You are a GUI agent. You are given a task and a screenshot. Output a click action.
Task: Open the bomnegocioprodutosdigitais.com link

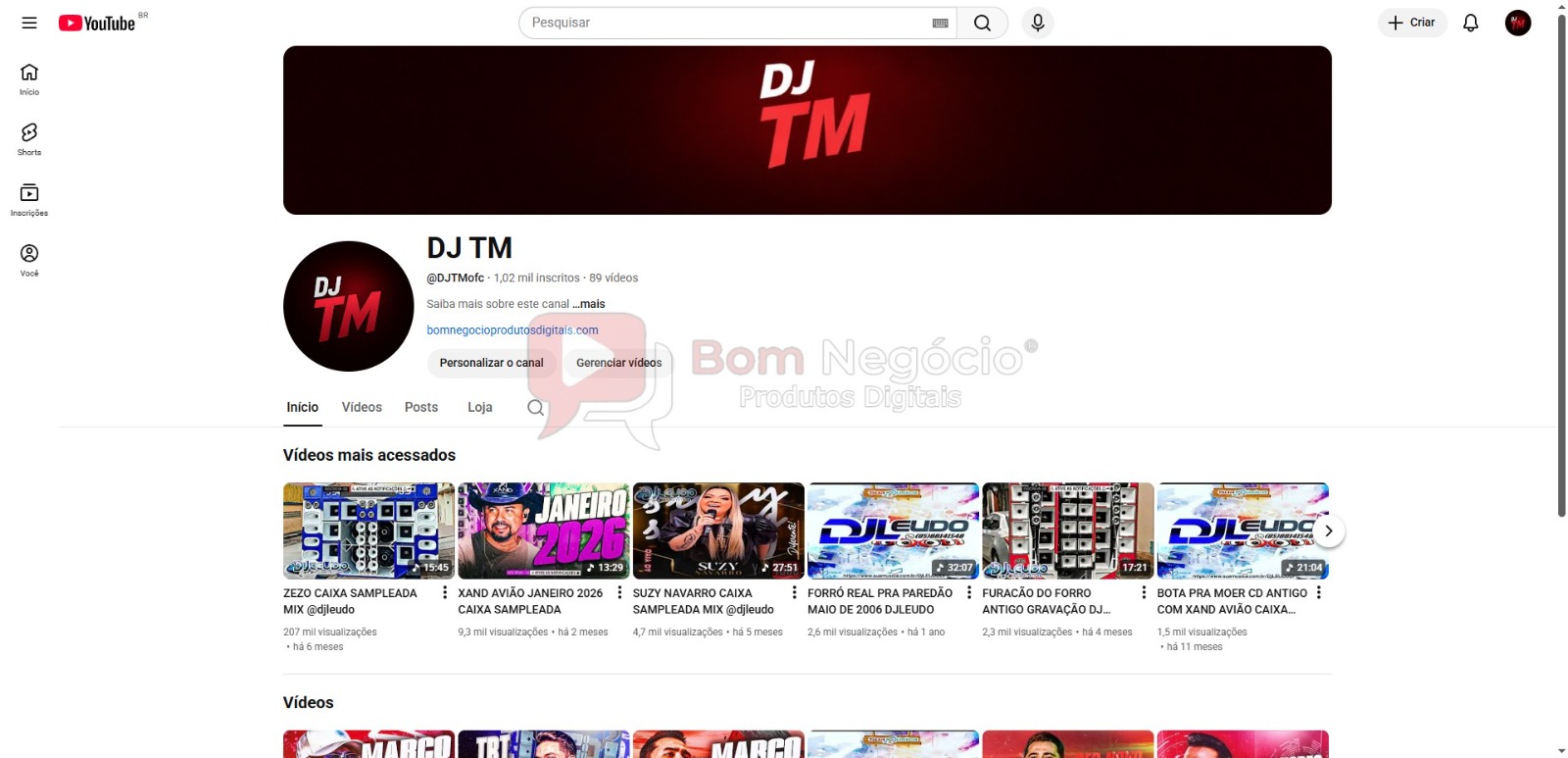(x=513, y=330)
